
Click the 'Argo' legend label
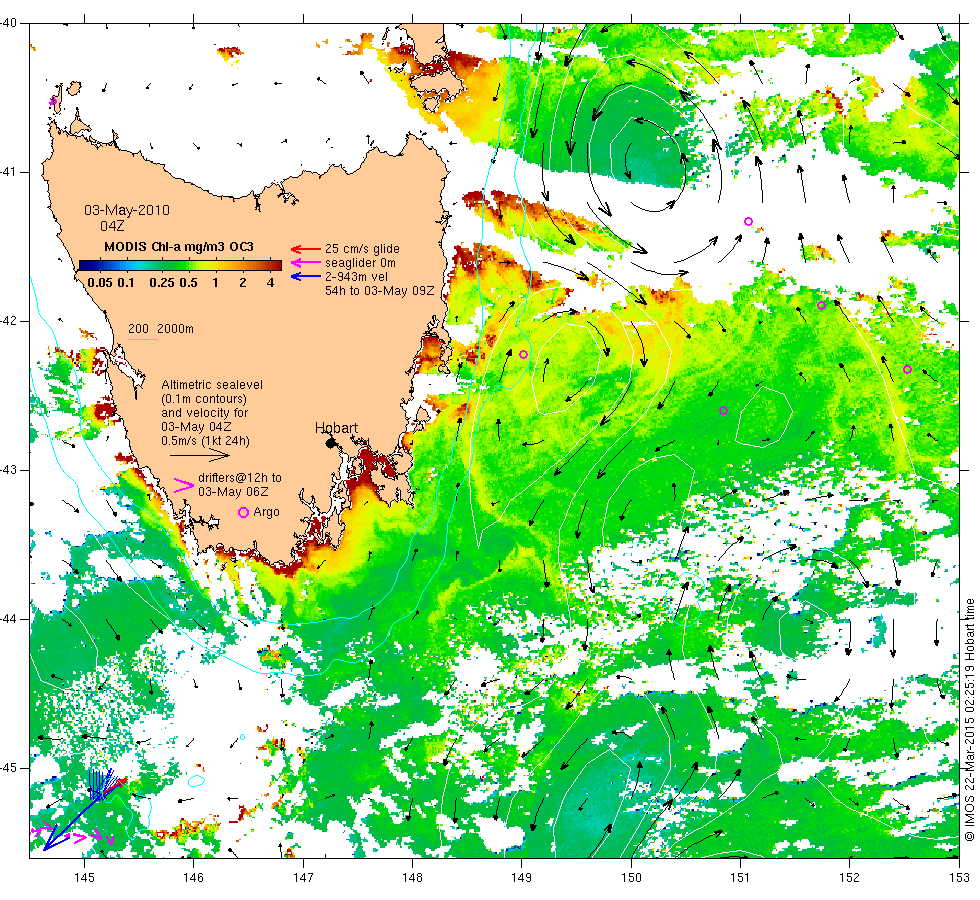pyautogui.click(x=266, y=512)
